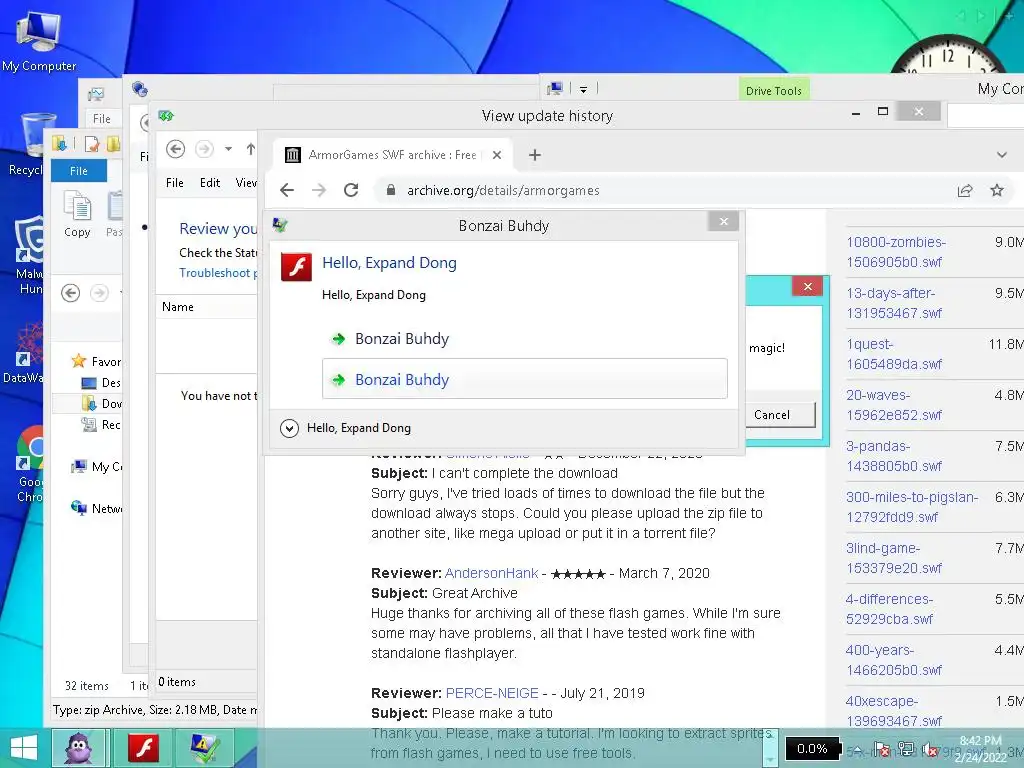Download 4-differences-52929cba.swf
This screenshot has width=1024, height=768.
point(889,609)
